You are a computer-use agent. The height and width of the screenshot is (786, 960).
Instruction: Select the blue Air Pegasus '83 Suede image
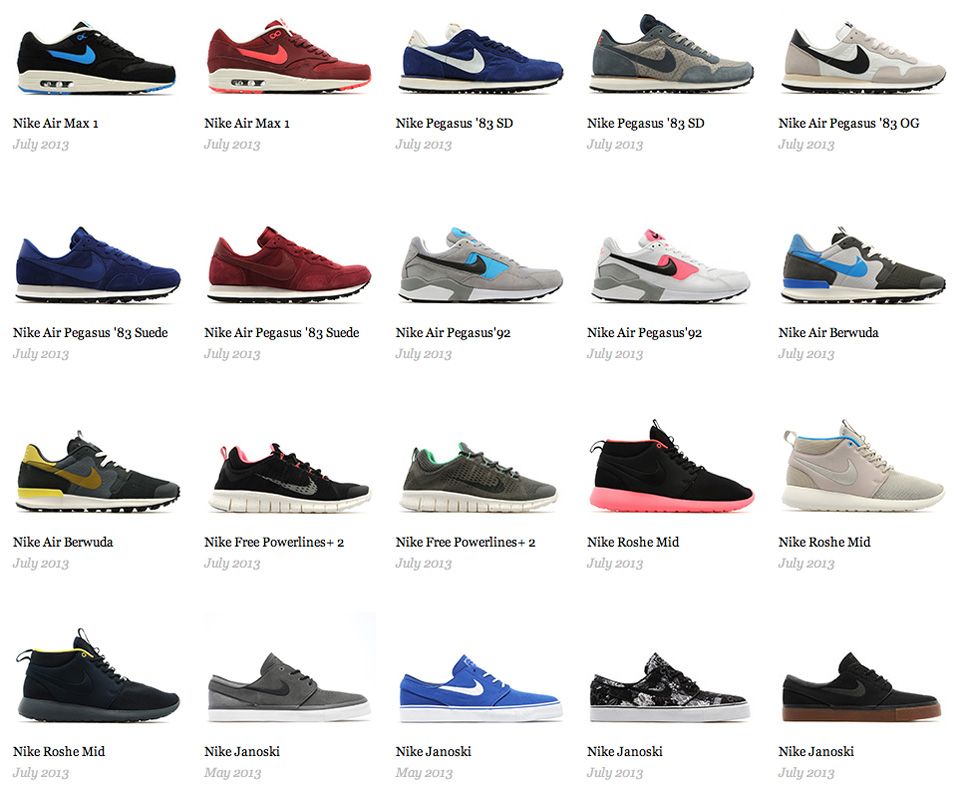[97, 265]
